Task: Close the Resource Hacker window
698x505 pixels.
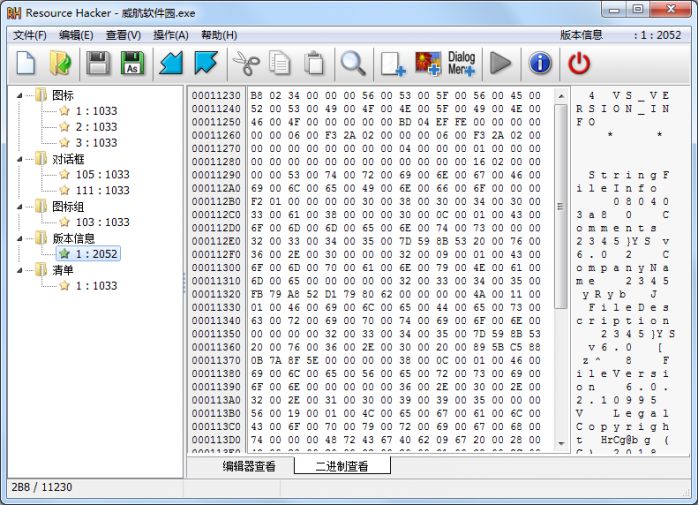Action: click(x=671, y=9)
